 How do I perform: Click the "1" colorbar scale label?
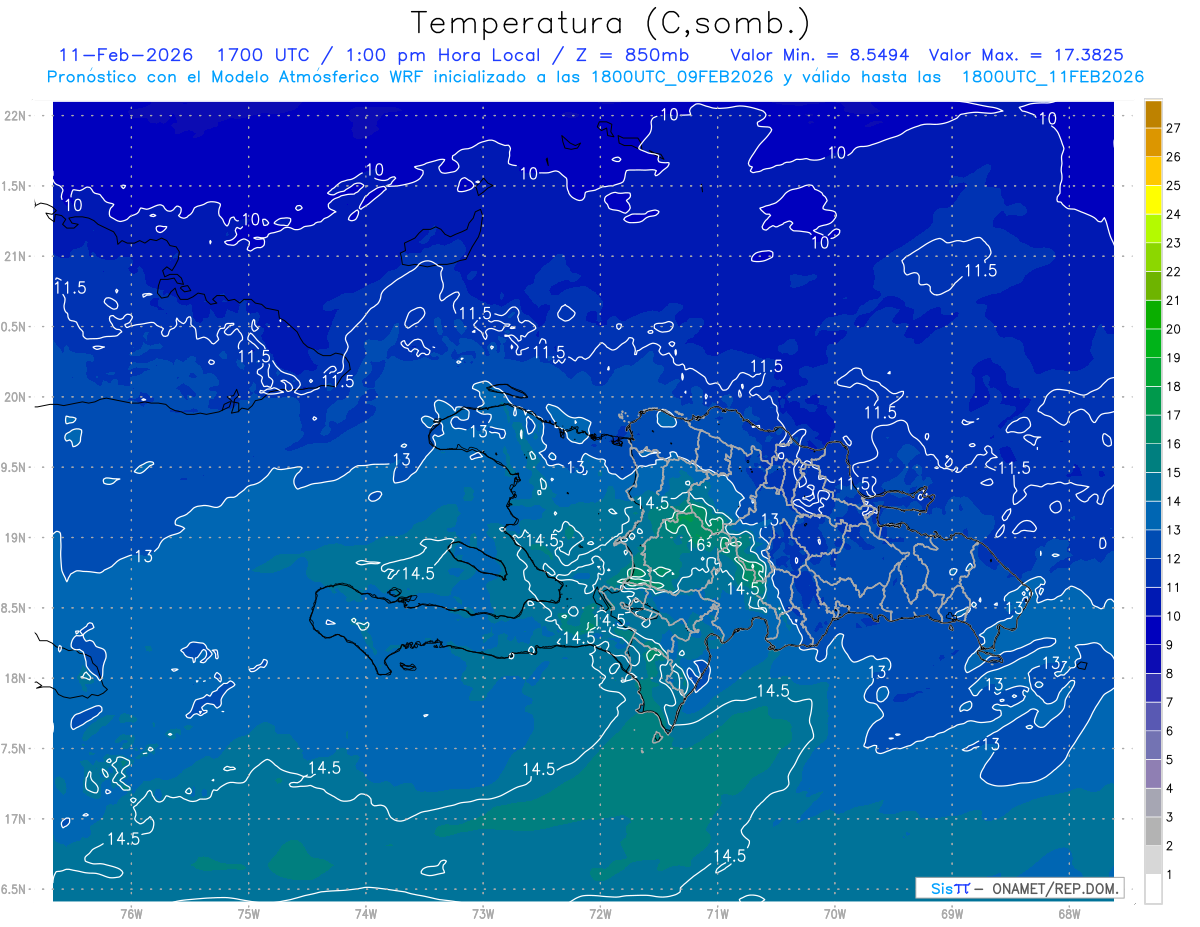point(1170,875)
